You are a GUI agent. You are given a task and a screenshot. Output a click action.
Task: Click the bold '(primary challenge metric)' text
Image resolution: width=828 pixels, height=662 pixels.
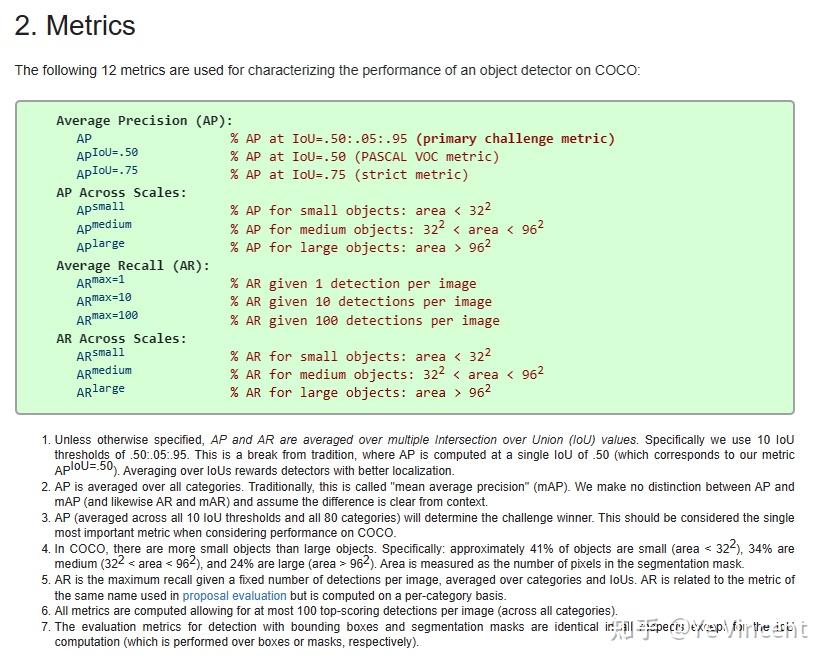(515, 139)
